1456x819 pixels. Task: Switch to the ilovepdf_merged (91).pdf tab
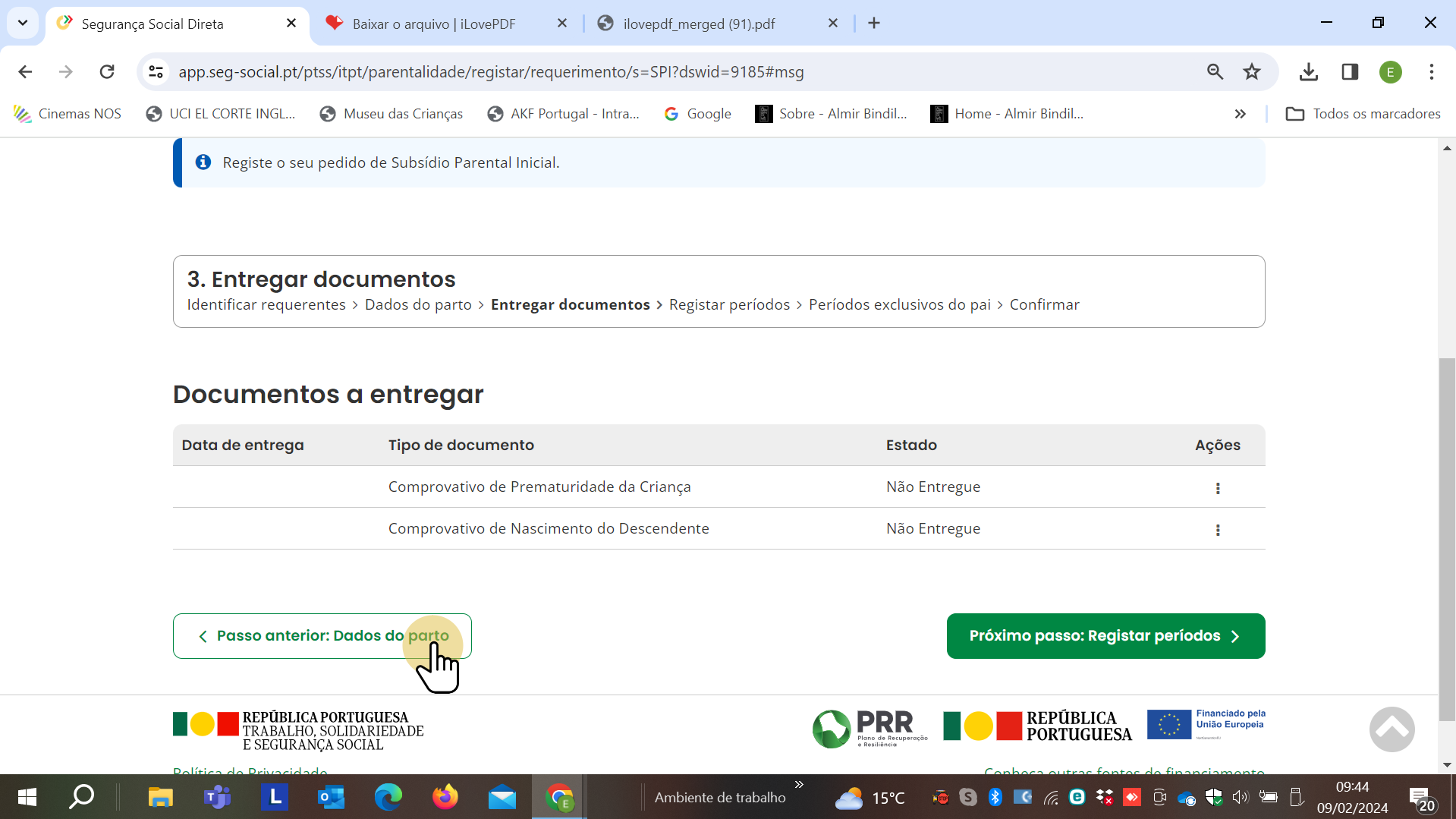point(698,24)
